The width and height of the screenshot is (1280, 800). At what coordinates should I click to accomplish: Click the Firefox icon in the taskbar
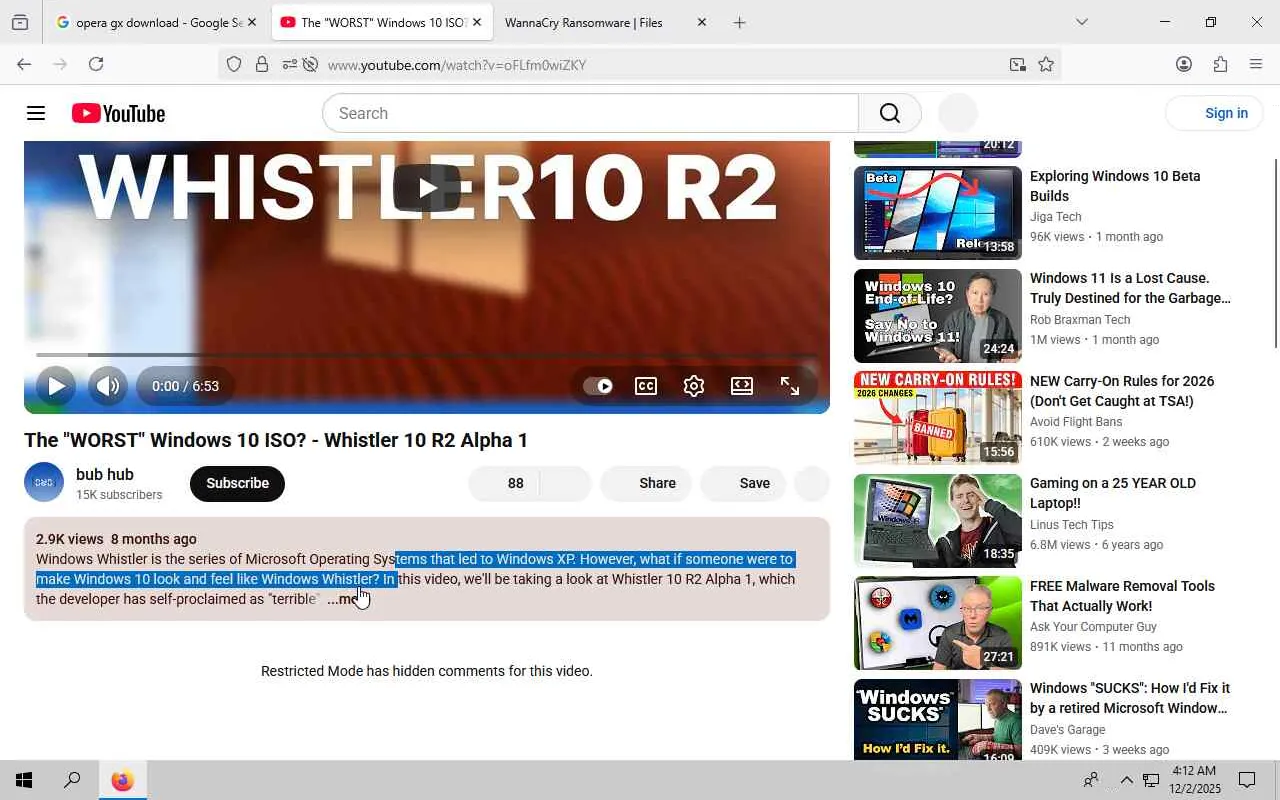pos(122,780)
